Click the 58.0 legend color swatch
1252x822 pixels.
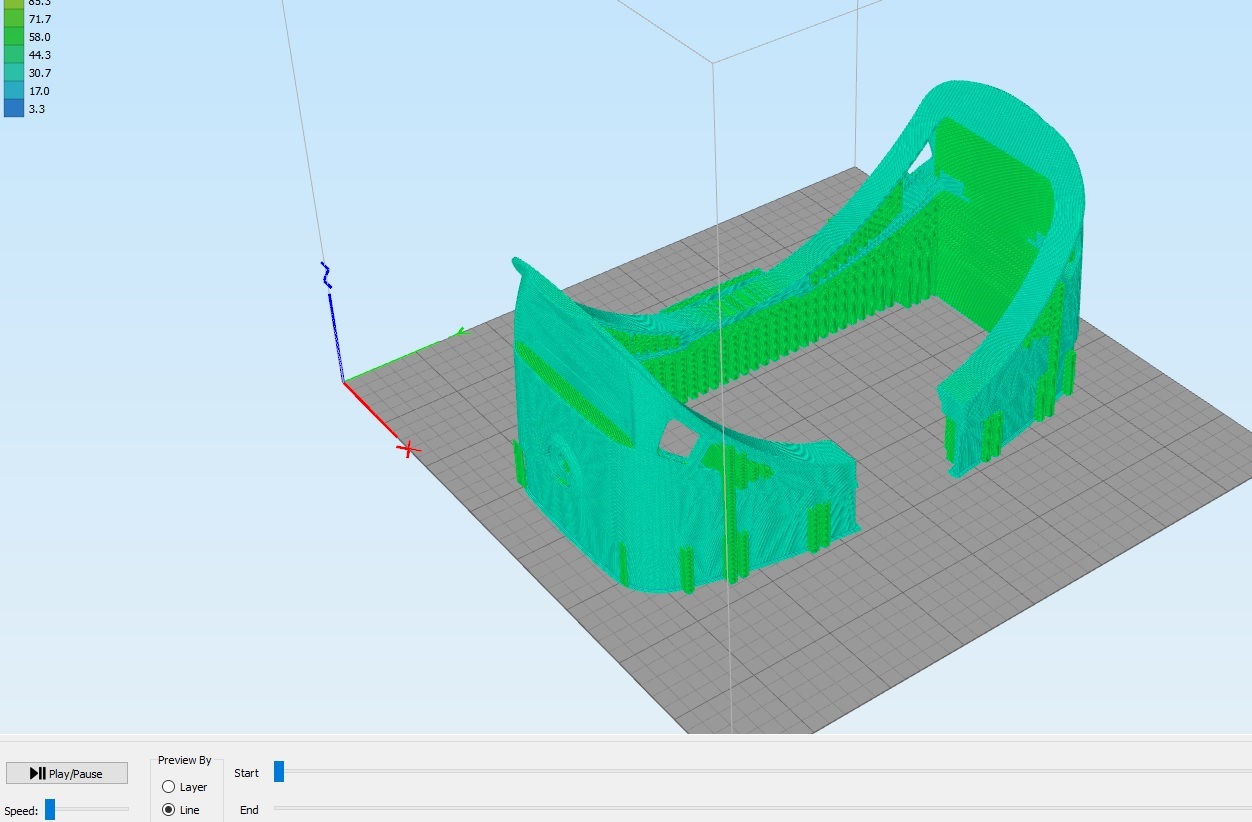tap(14, 37)
